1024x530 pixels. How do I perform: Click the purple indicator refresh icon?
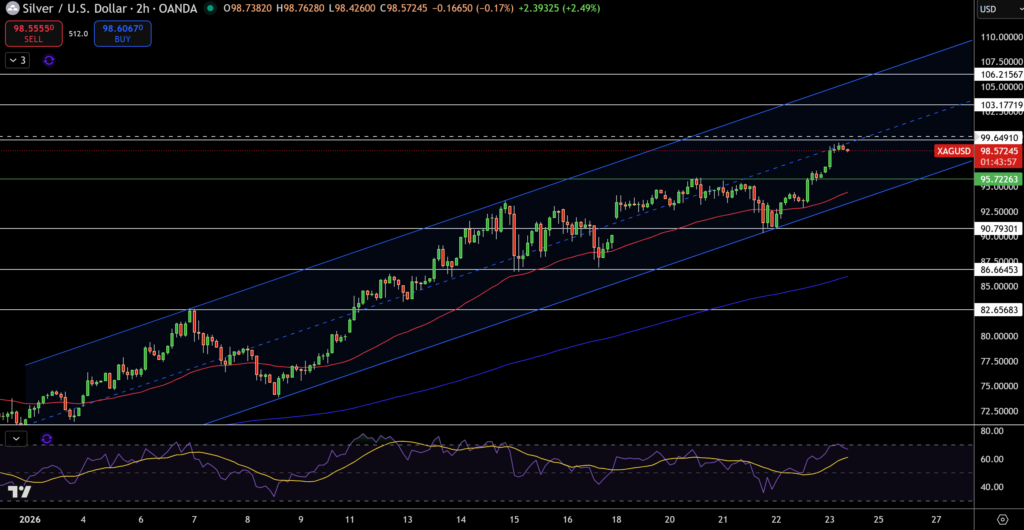click(49, 60)
